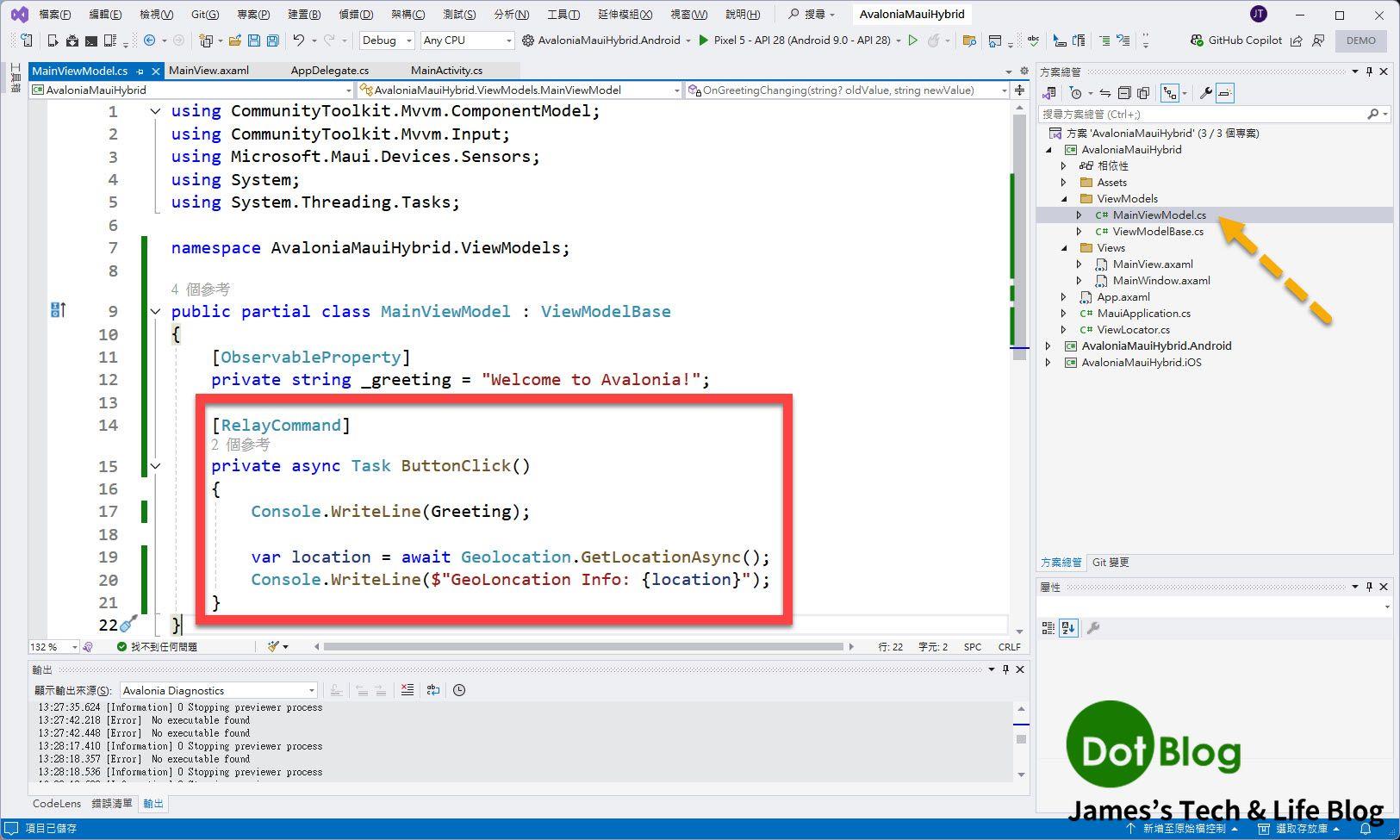This screenshot has width=1400, height=840.
Task: Toggle word wrap in the Output panel
Action: click(x=432, y=690)
